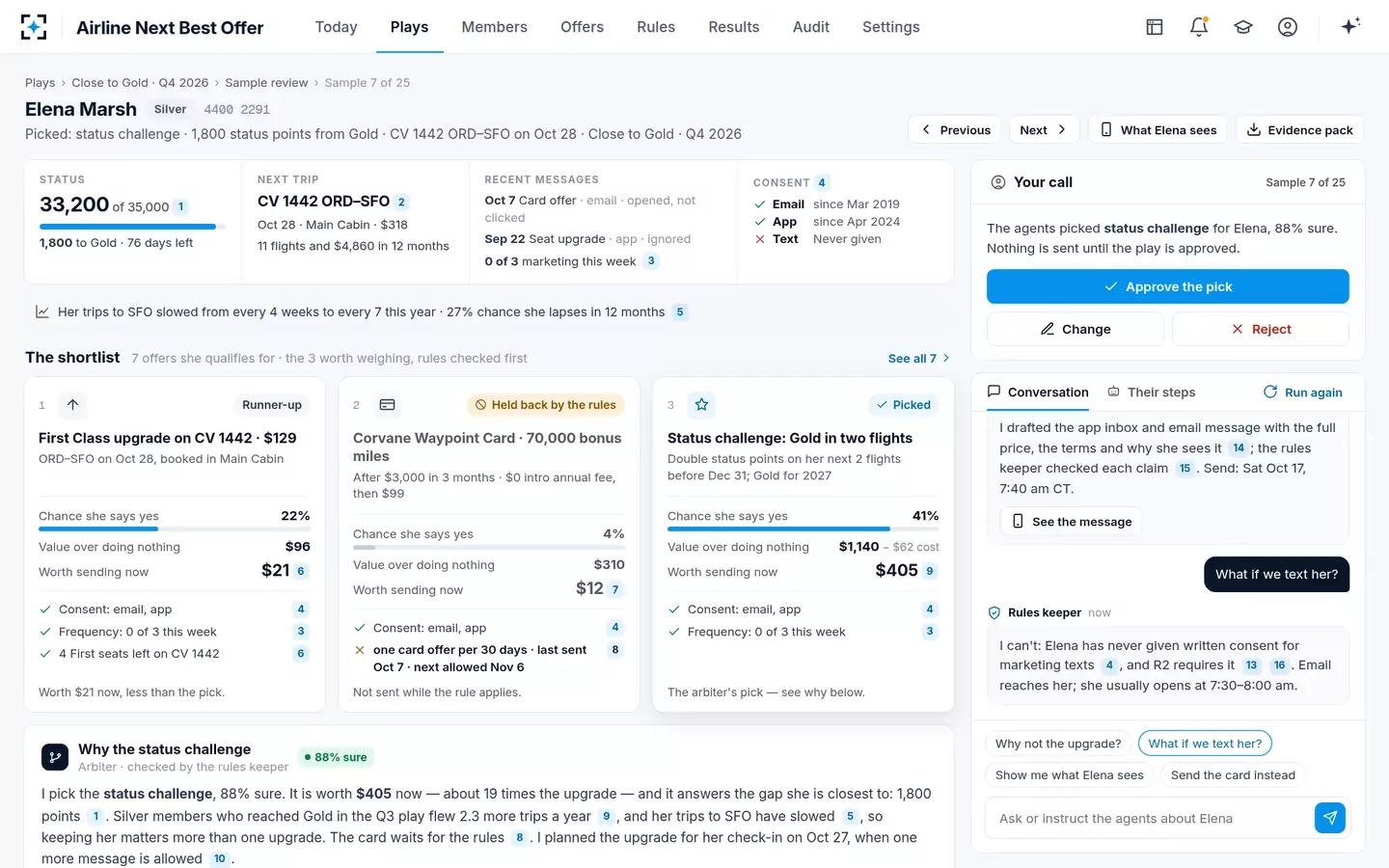Click the status points progress bar

click(x=132, y=227)
